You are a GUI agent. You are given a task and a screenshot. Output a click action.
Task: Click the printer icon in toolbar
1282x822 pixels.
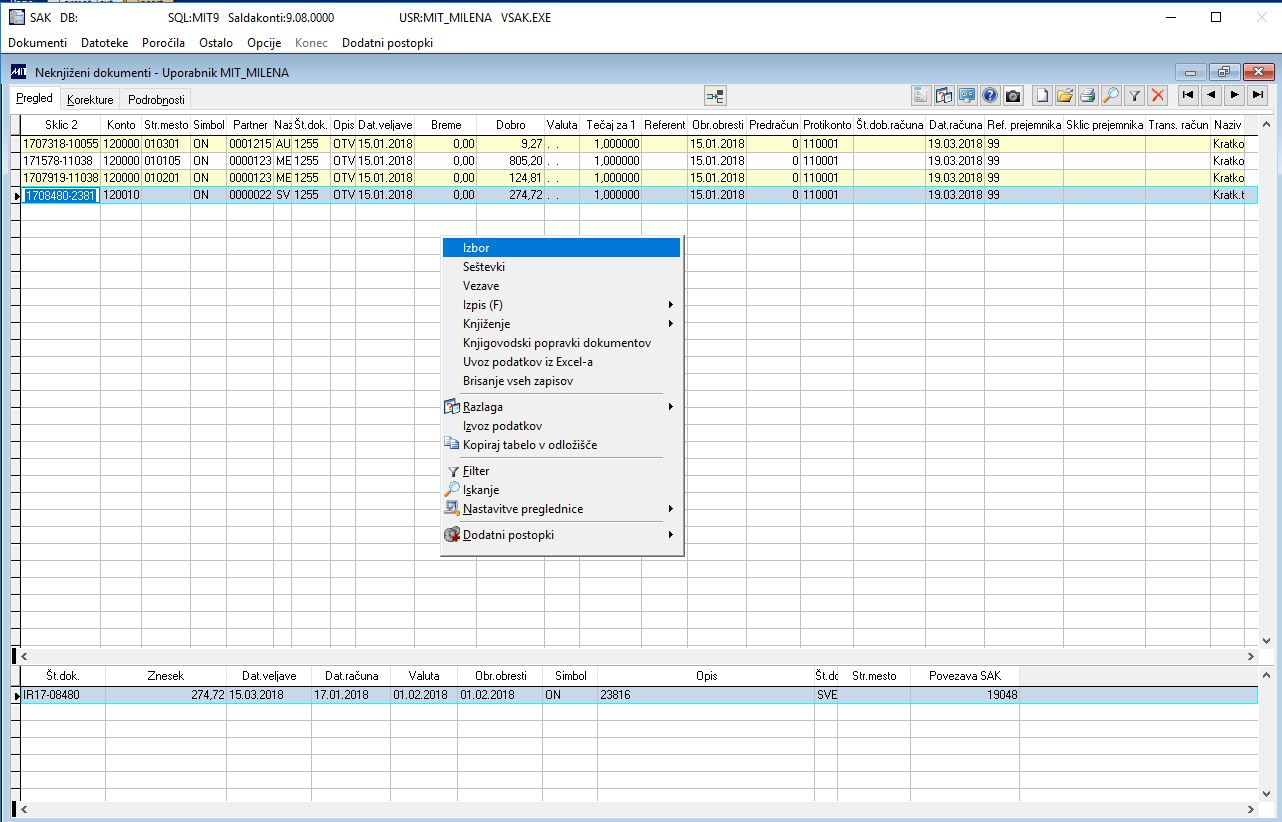click(1088, 96)
